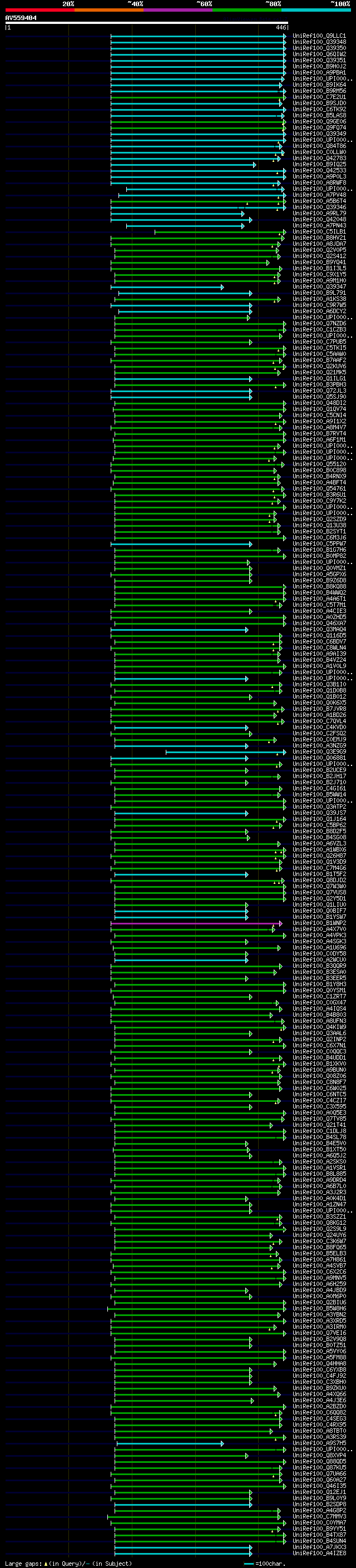Select the UniRef100_C5T7M1 label
This screenshot has width=356, height=1568.
tap(319, 605)
